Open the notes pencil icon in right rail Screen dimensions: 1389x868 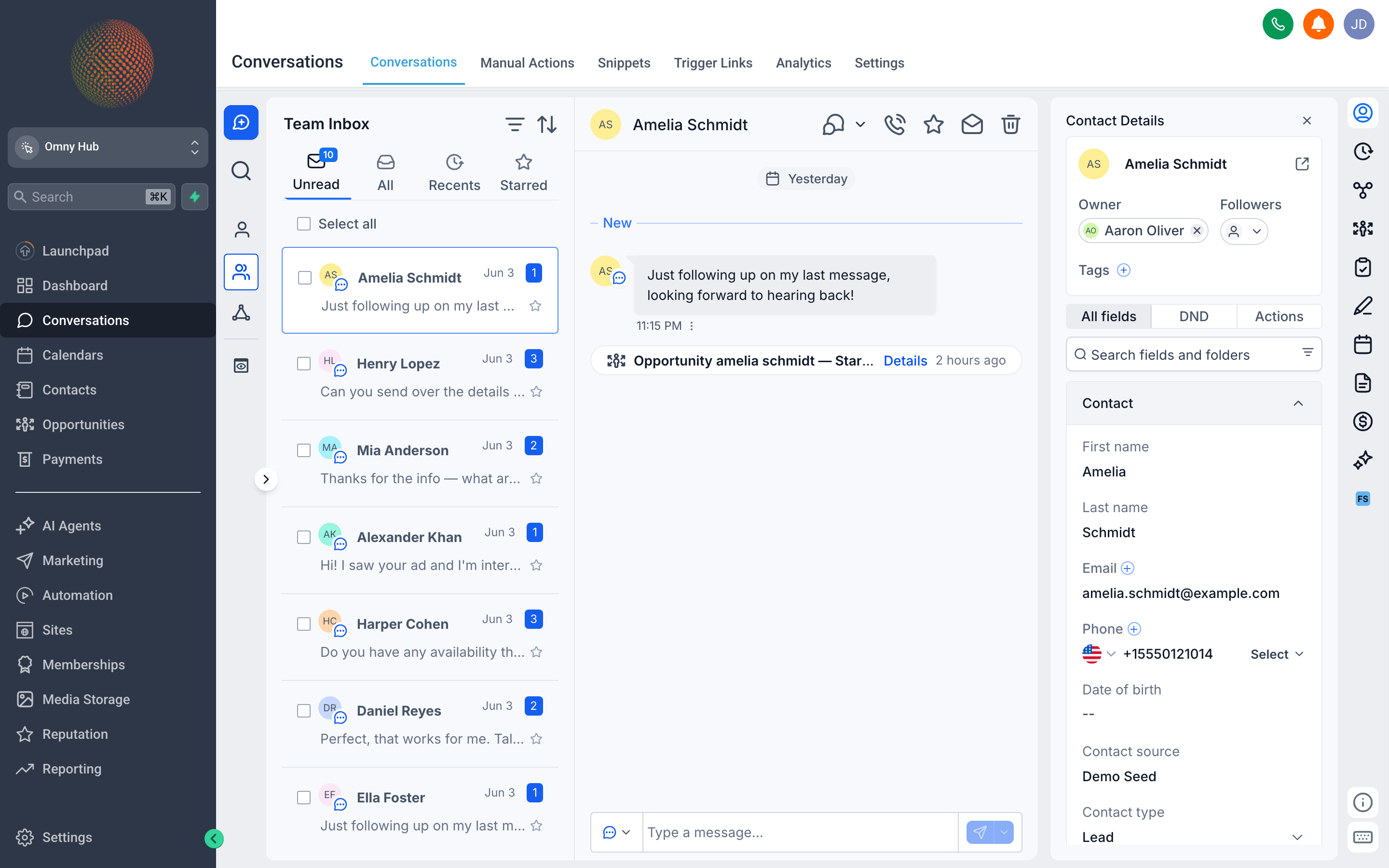[1362, 306]
